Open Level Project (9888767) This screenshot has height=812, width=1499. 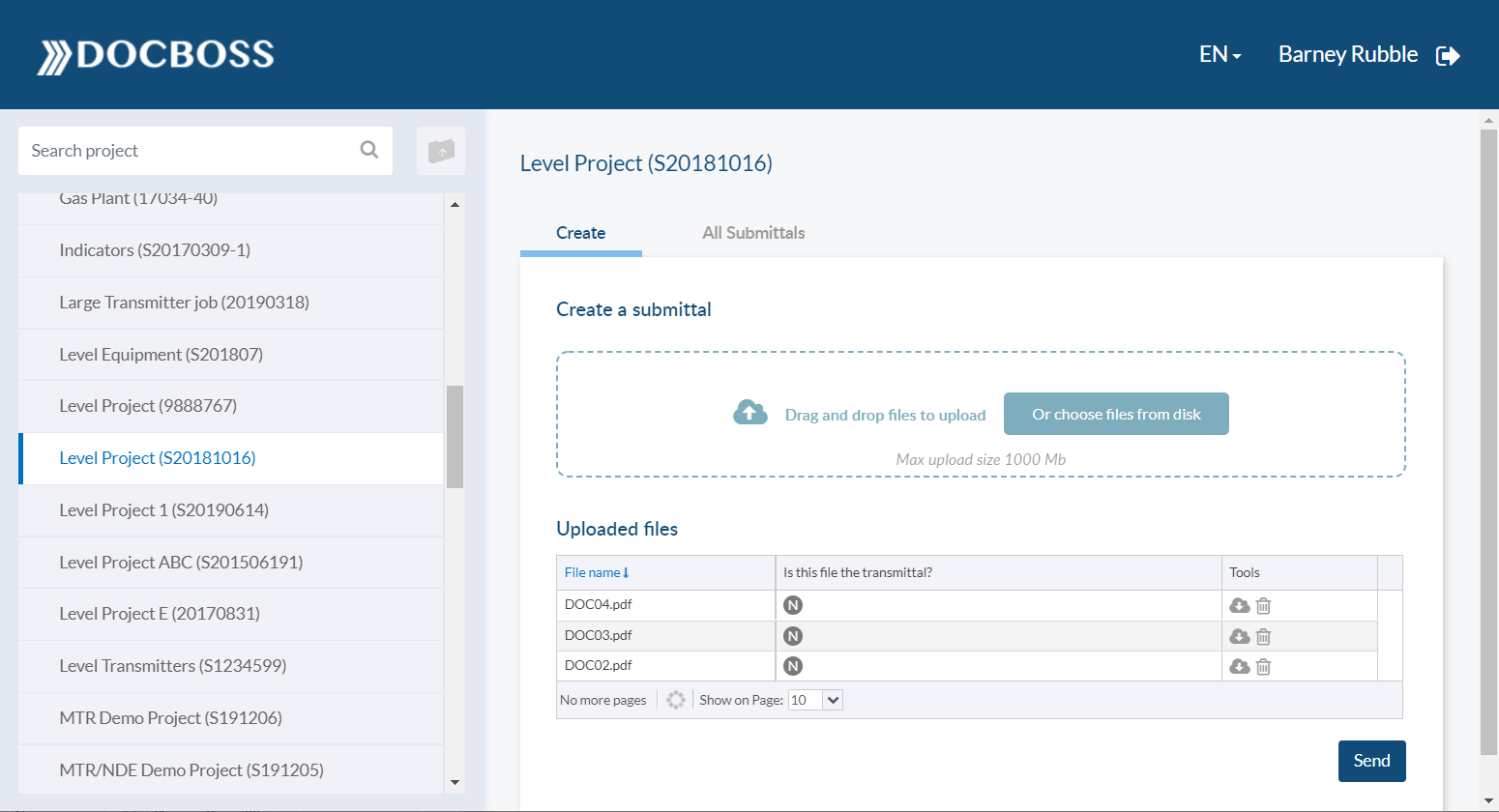231,406
